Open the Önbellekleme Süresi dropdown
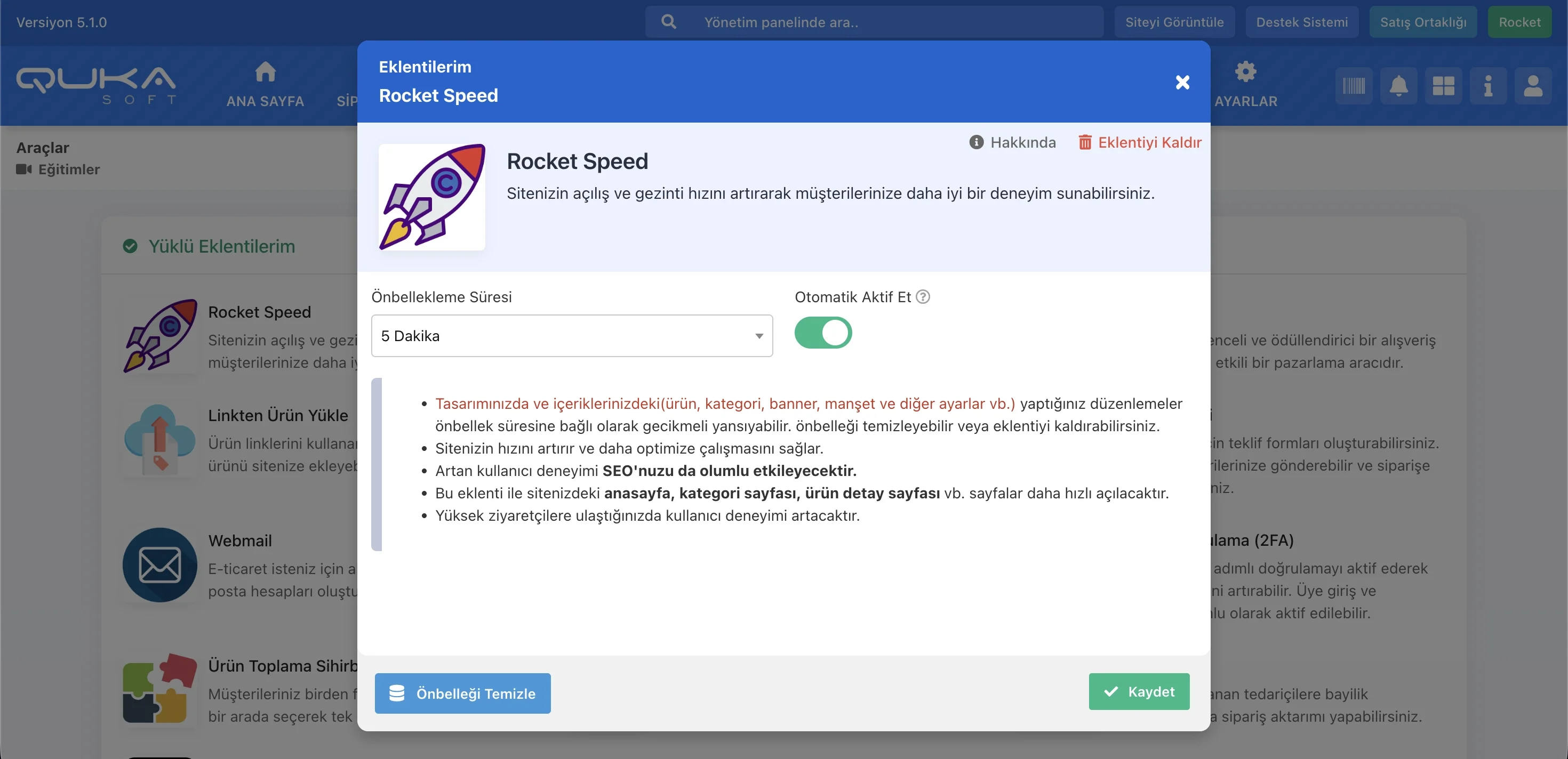The height and width of the screenshot is (759, 1568). point(572,336)
